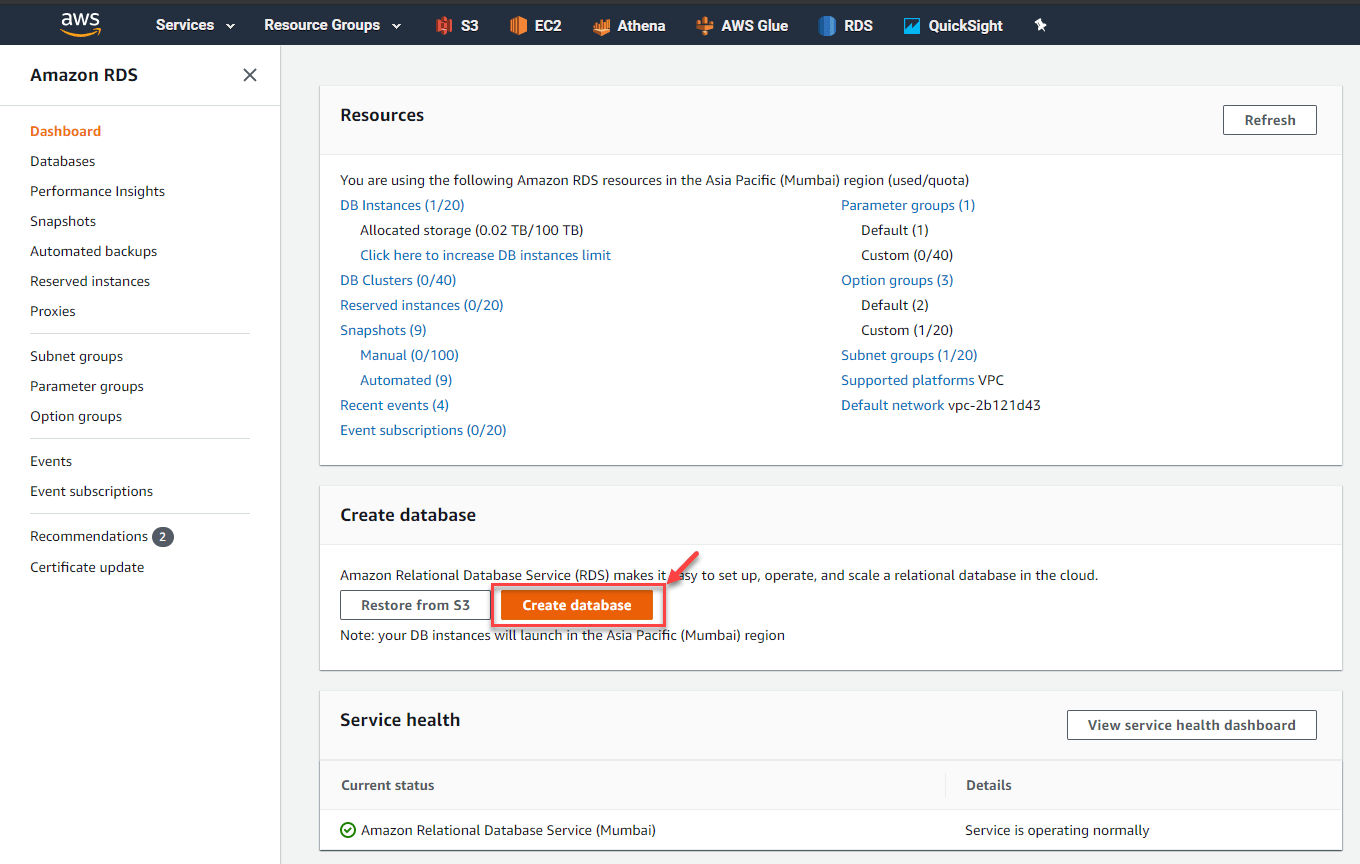Open Performance Insights from the sidebar
The height and width of the screenshot is (864, 1360).
97,191
